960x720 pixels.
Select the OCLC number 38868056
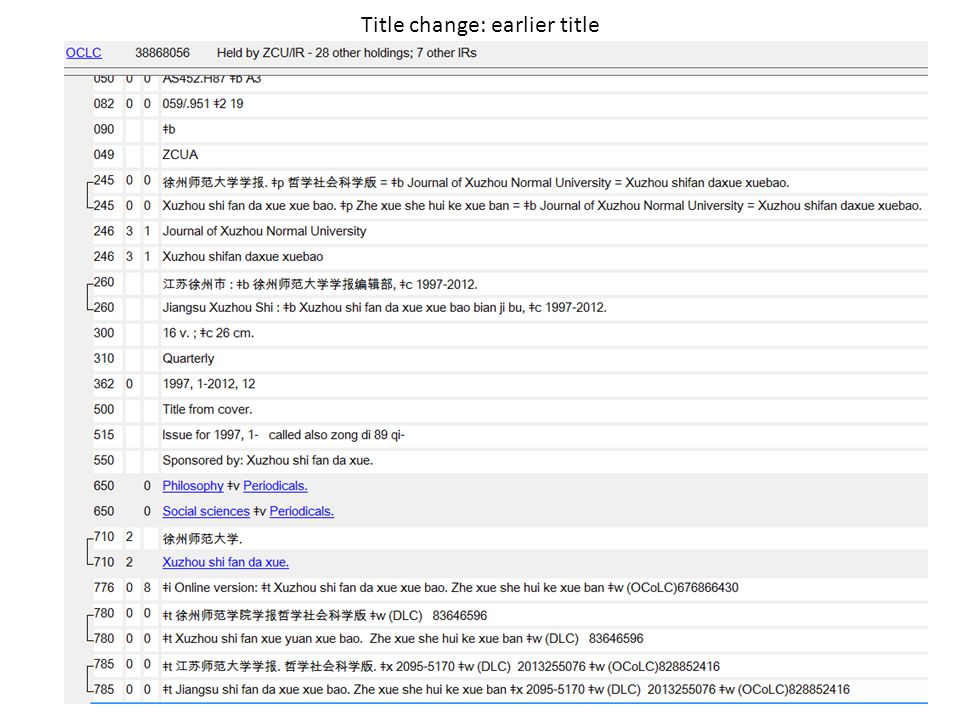pos(162,53)
